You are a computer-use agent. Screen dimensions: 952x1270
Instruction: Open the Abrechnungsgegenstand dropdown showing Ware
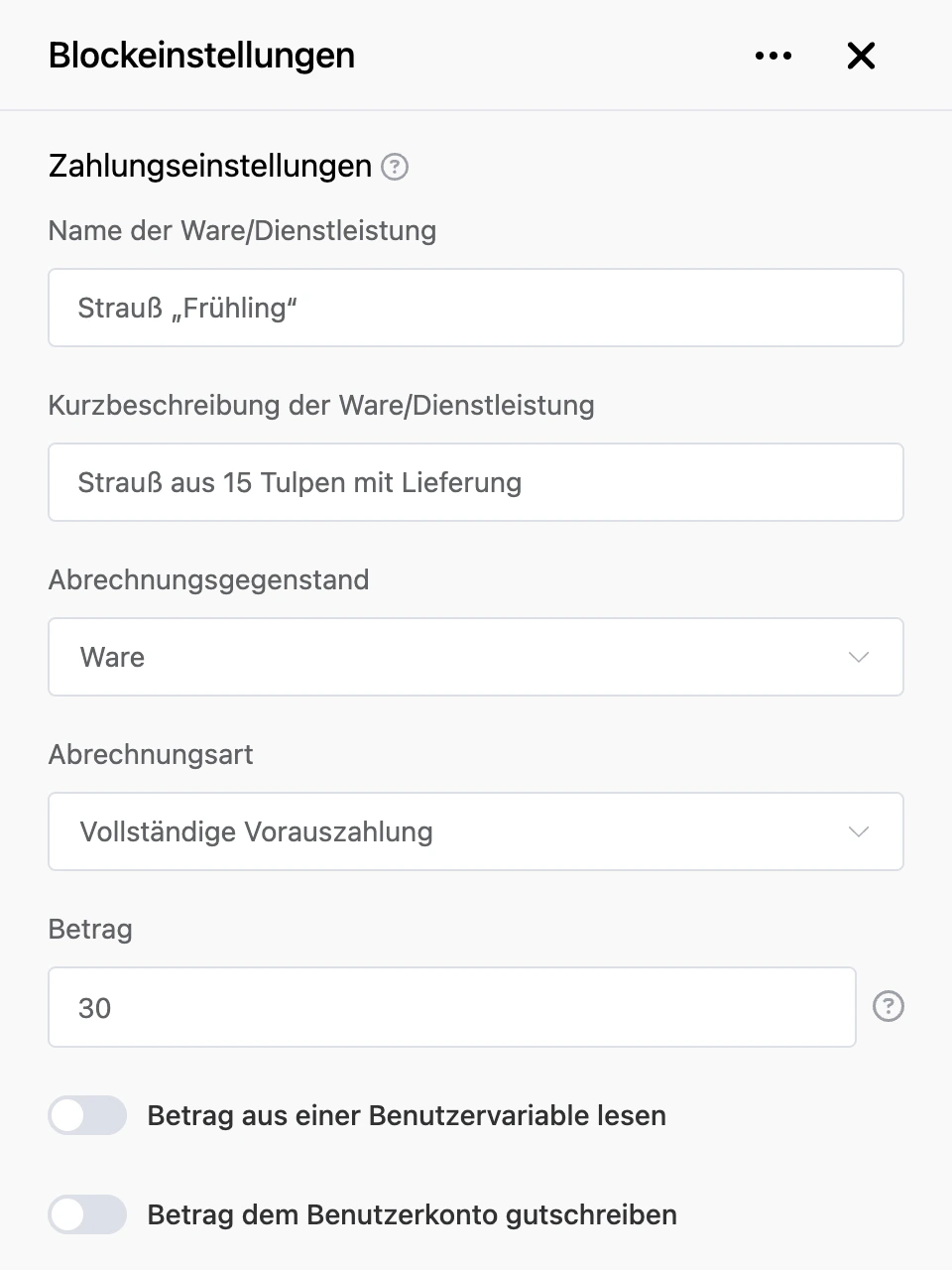[x=476, y=657]
